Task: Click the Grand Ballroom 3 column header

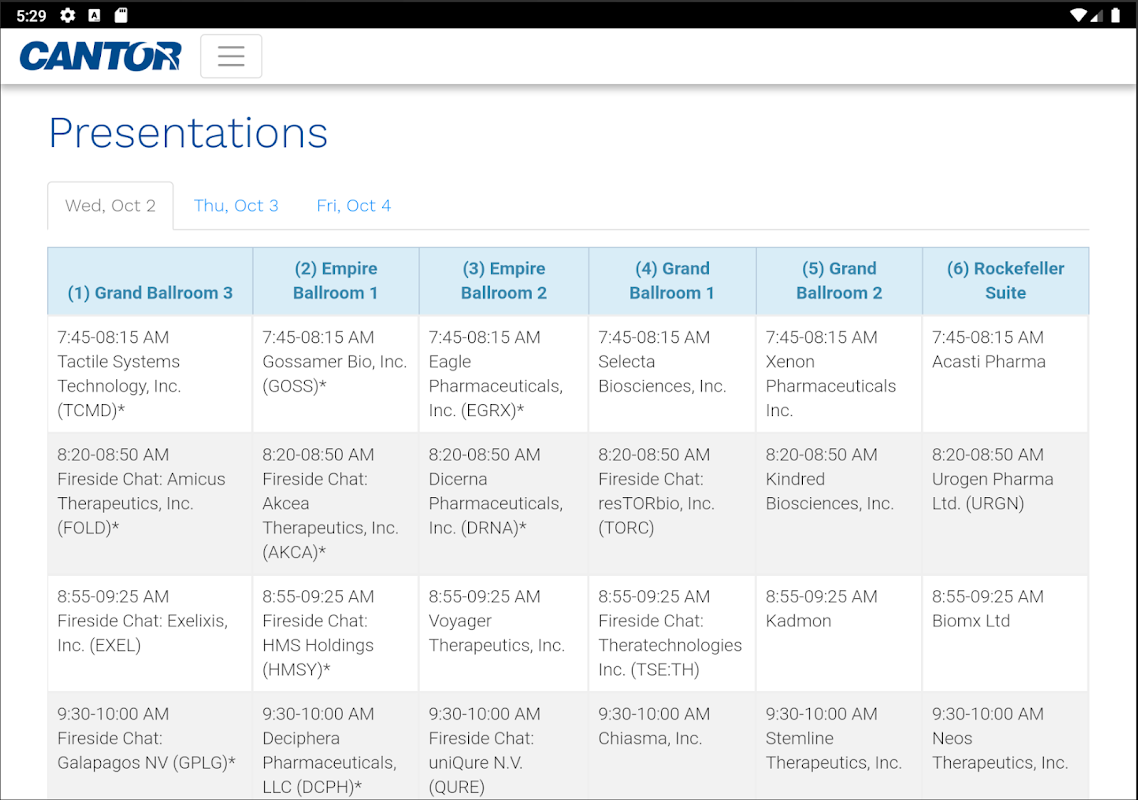Action: click(x=150, y=281)
